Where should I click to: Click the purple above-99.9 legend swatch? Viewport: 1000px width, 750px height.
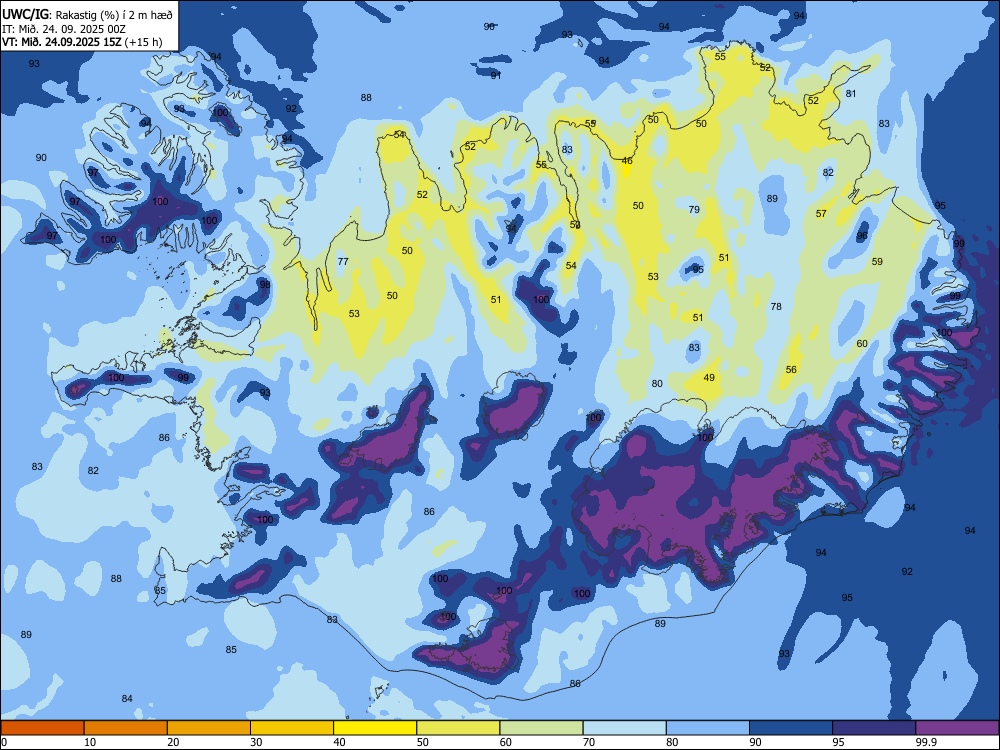957,728
